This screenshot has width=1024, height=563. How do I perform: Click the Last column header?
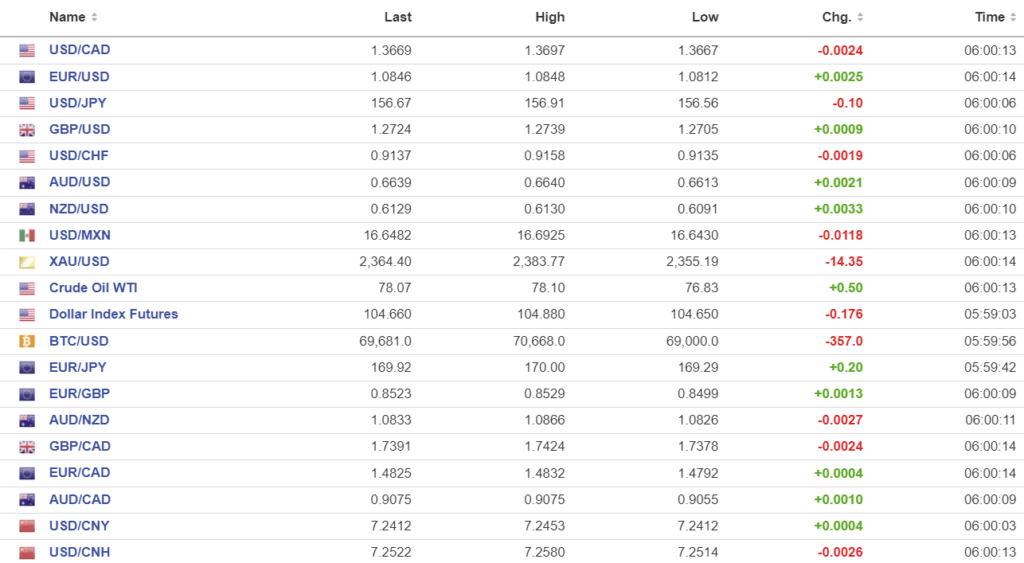(397, 17)
